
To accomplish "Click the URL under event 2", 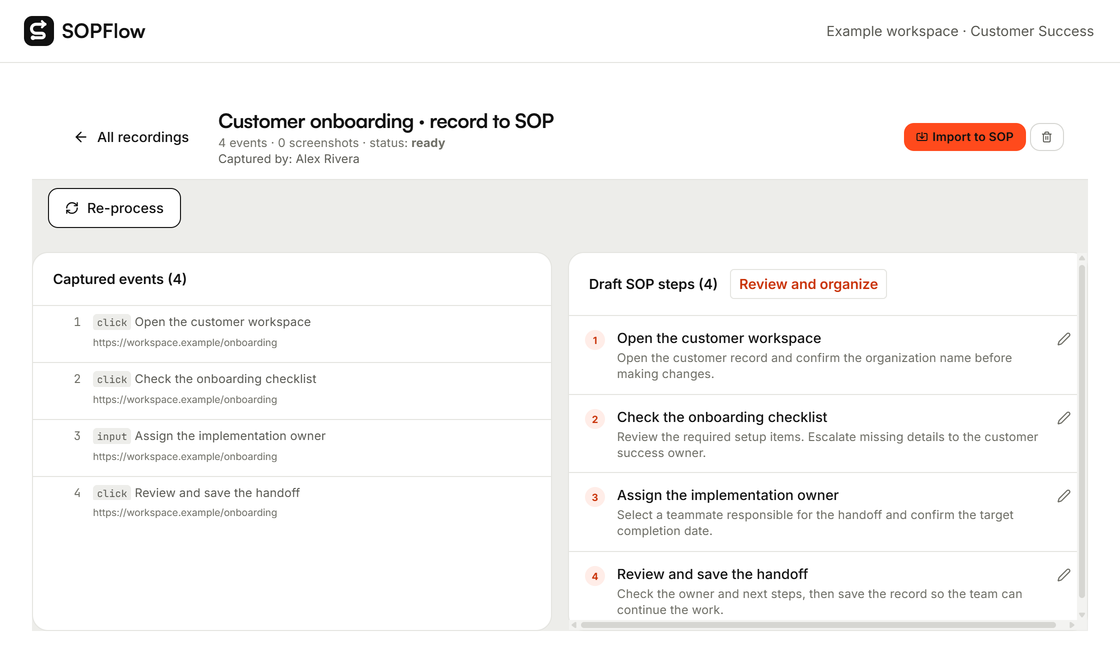I will coord(185,400).
